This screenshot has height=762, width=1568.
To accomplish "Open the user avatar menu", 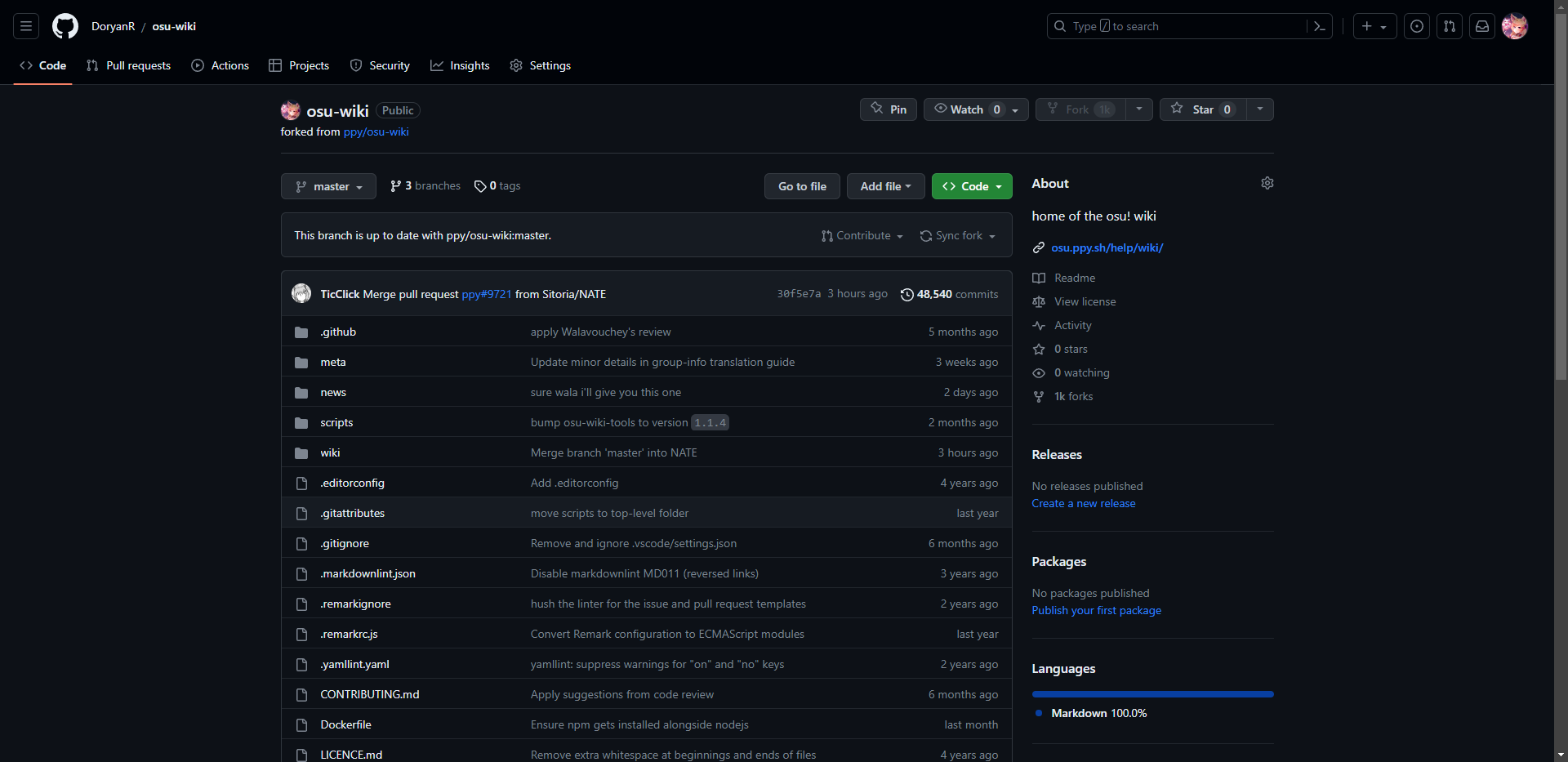I will click(x=1515, y=26).
